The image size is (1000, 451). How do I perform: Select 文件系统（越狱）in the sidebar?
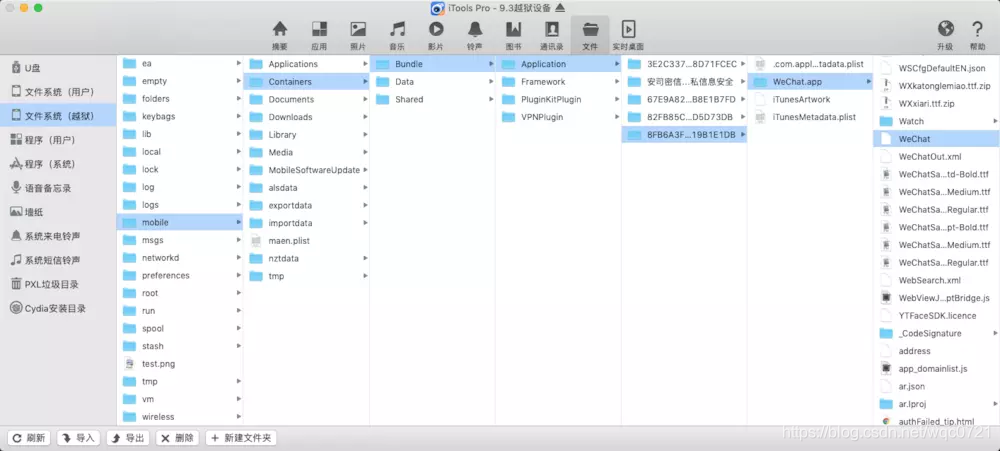59,116
